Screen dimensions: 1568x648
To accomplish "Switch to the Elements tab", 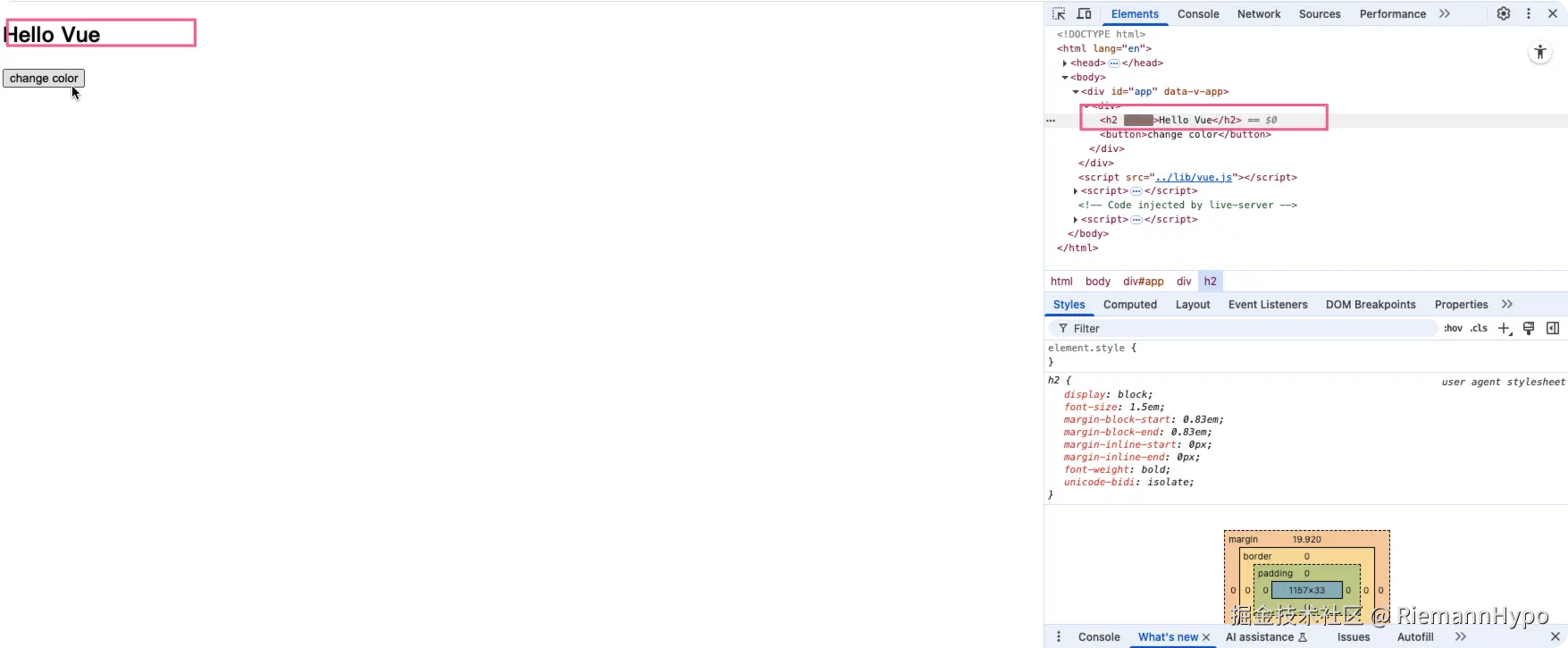I will click(1135, 14).
